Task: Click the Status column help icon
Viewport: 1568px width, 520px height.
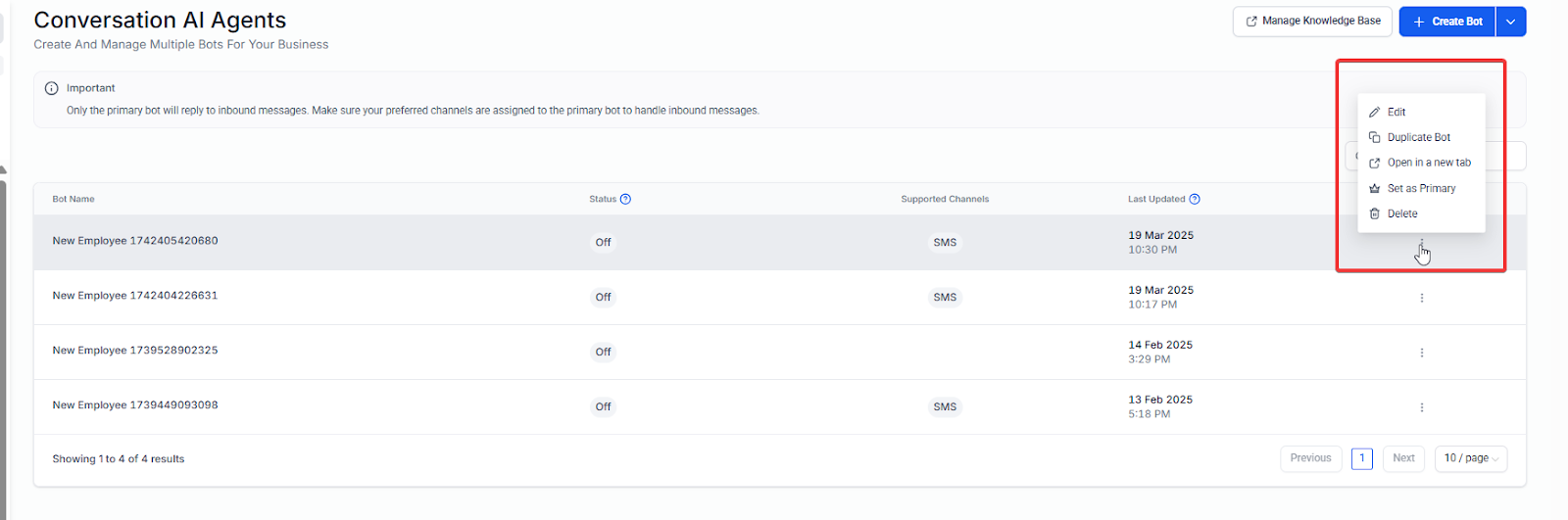Action: click(x=625, y=199)
